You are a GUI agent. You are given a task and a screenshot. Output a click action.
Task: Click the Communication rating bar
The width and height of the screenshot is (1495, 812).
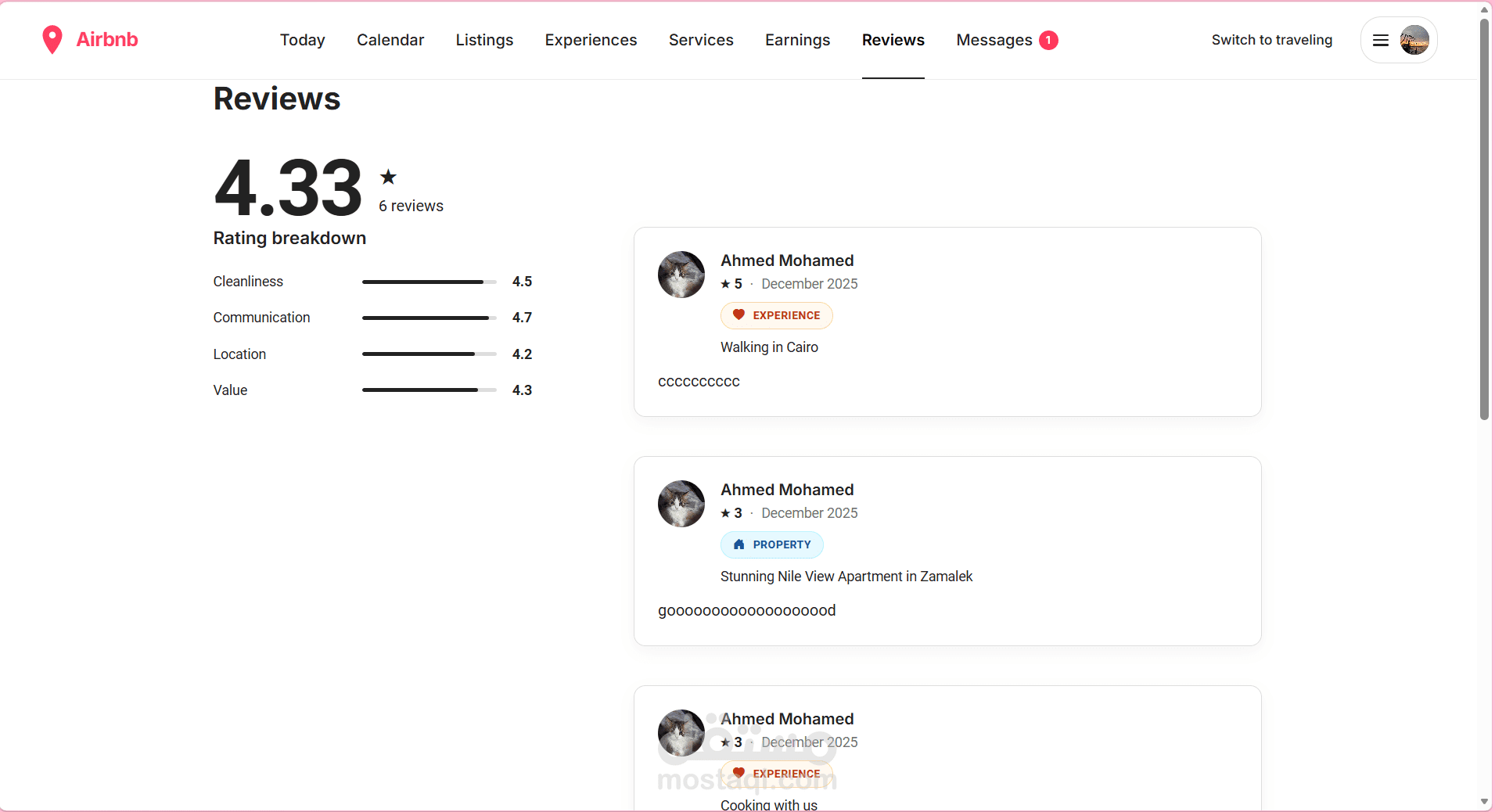click(x=429, y=318)
